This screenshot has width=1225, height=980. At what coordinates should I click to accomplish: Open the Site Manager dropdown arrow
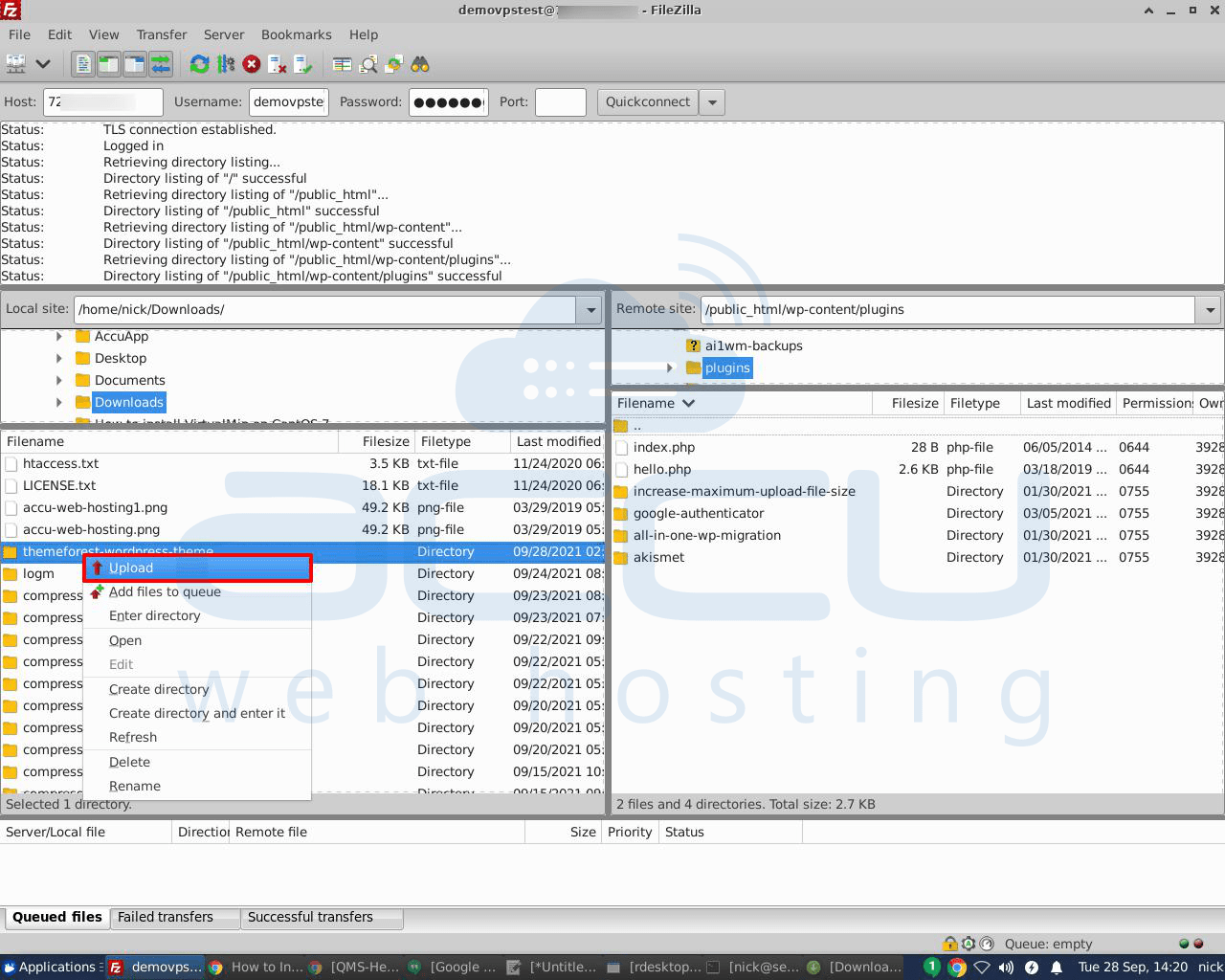pyautogui.click(x=43, y=64)
